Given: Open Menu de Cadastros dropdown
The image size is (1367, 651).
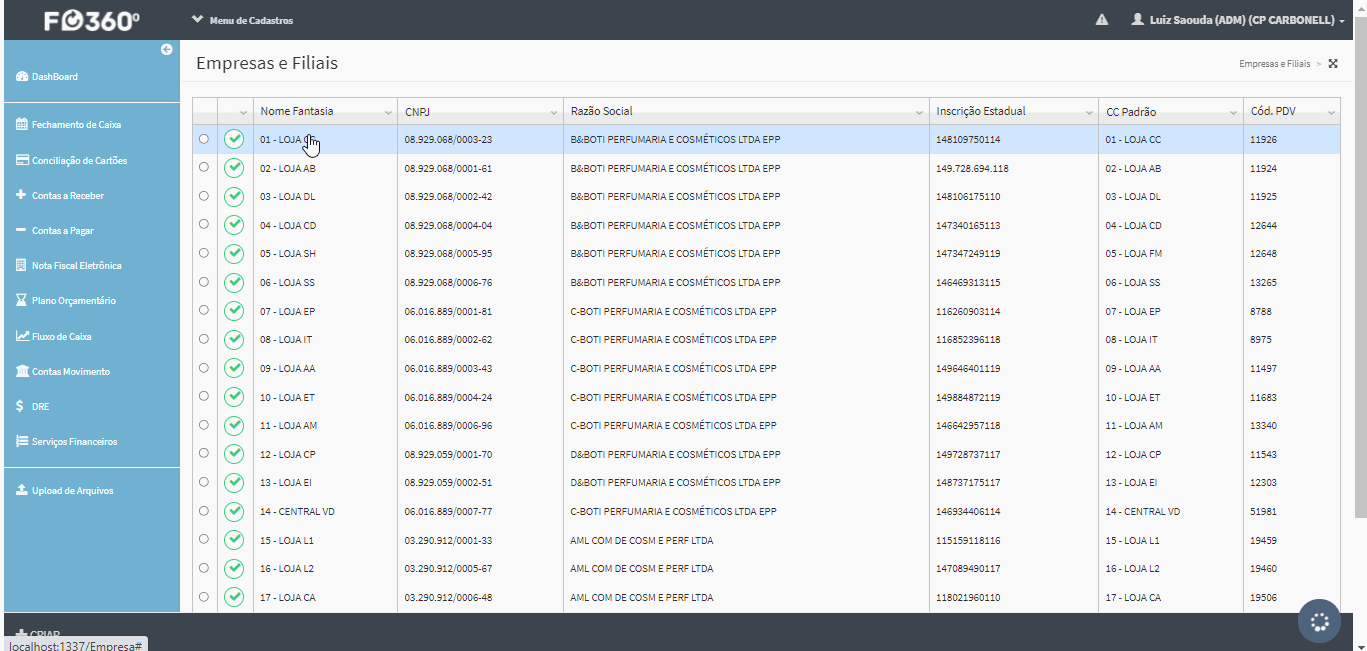Looking at the screenshot, I should [x=243, y=20].
